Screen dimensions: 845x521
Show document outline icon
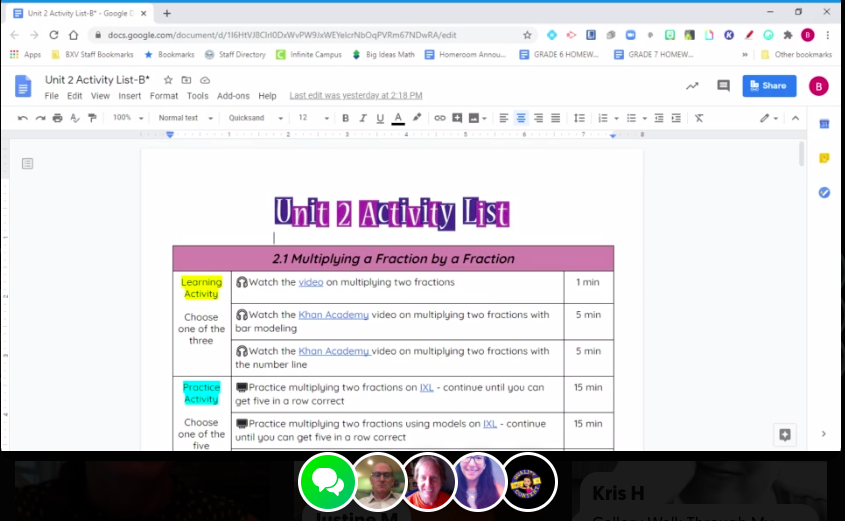(x=27, y=163)
